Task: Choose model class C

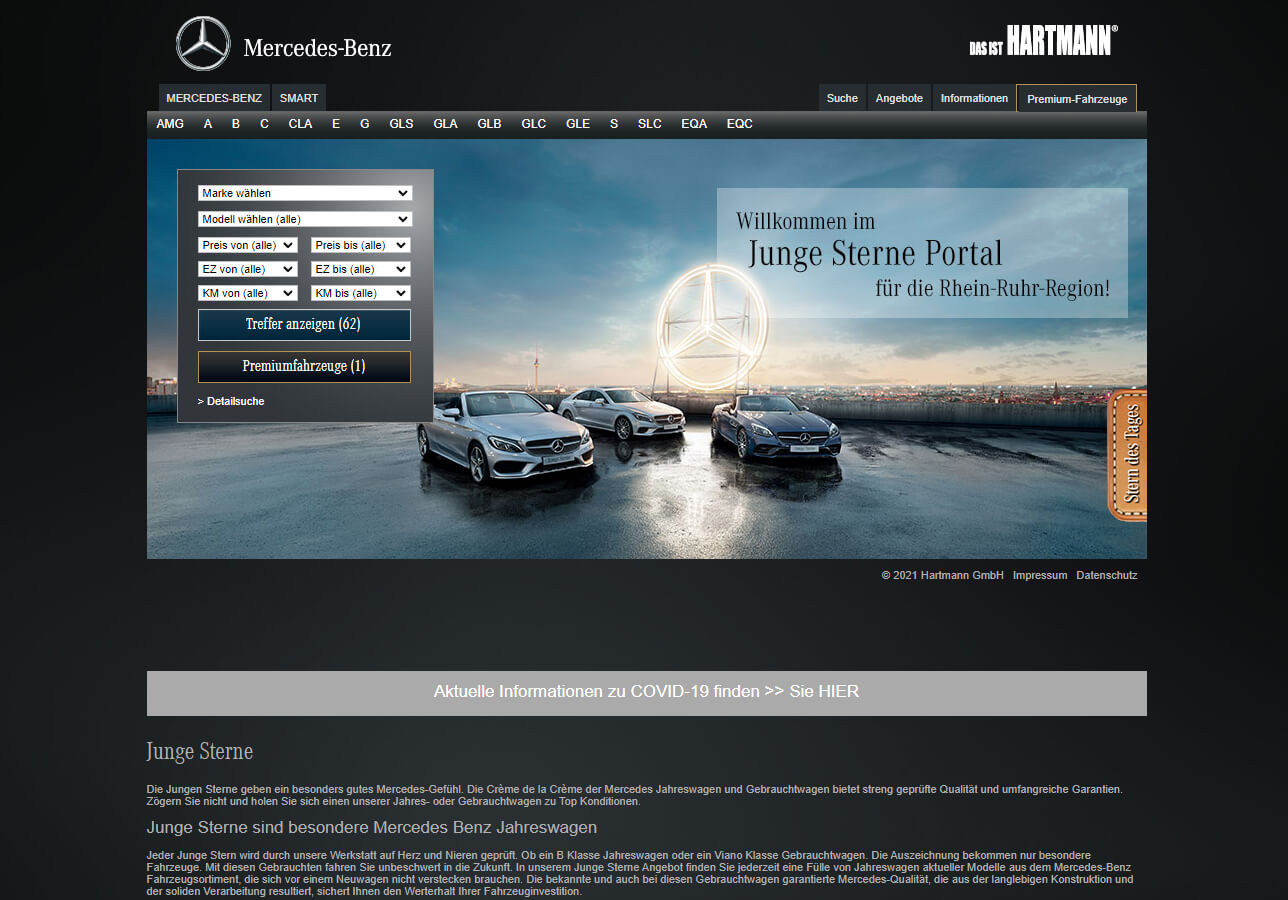Action: tap(264, 124)
